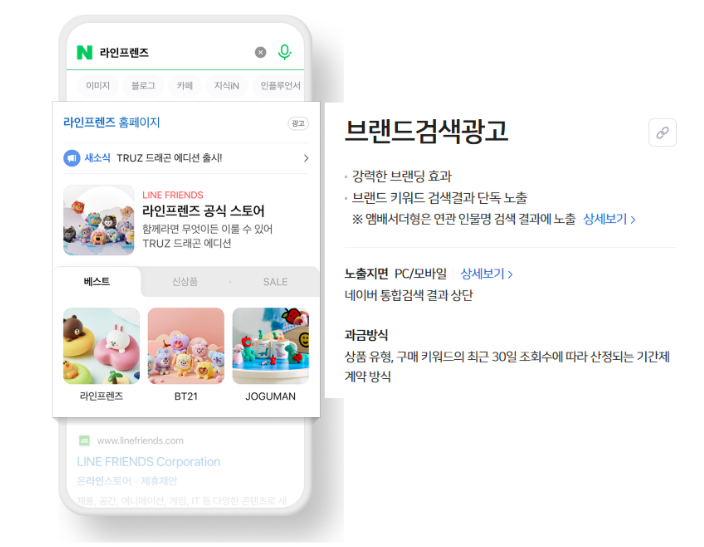Click the BT21 product thumbnail

[x=186, y=346]
